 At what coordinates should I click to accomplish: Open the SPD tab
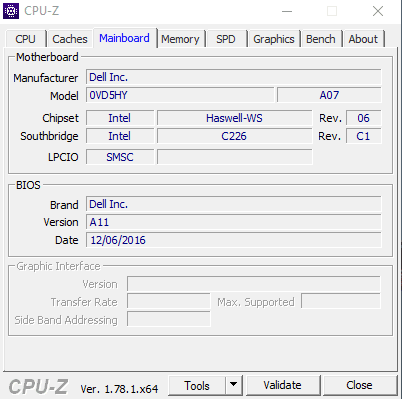[x=226, y=39]
